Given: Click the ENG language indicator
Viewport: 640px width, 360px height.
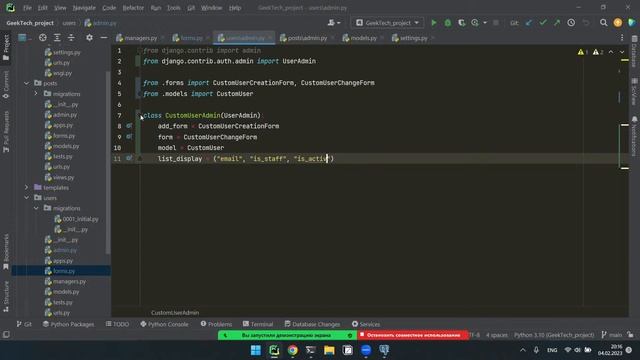Looking at the screenshot, I should coord(552,350).
